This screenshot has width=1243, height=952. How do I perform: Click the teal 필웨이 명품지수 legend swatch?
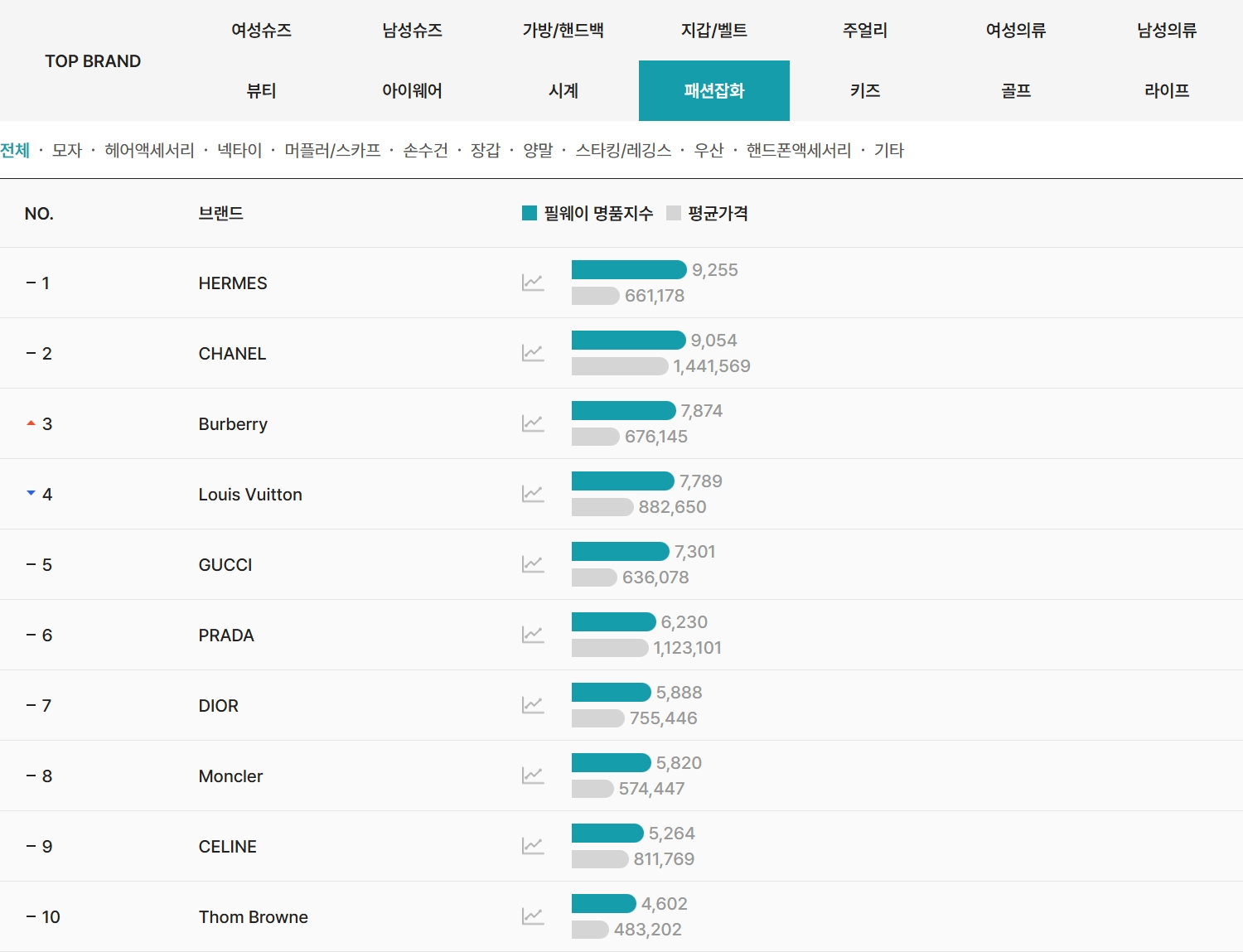(530, 213)
